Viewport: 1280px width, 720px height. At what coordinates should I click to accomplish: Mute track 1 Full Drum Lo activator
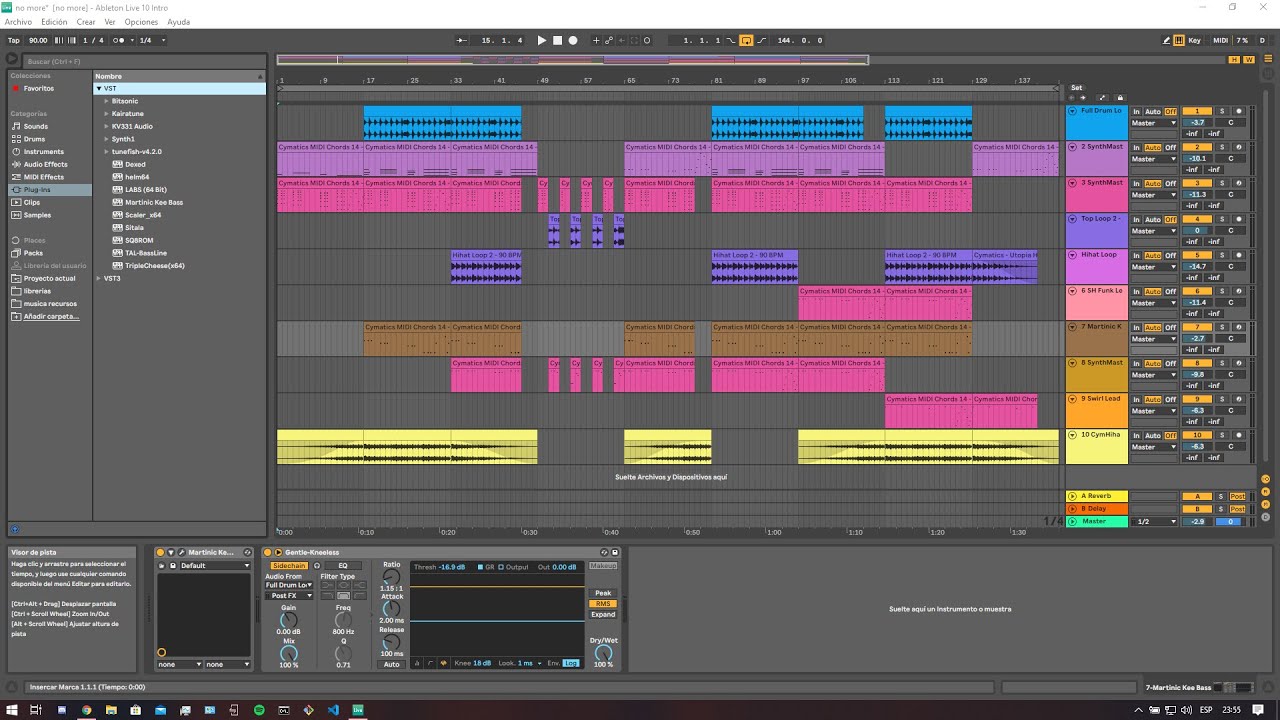pyautogui.click(x=1196, y=111)
